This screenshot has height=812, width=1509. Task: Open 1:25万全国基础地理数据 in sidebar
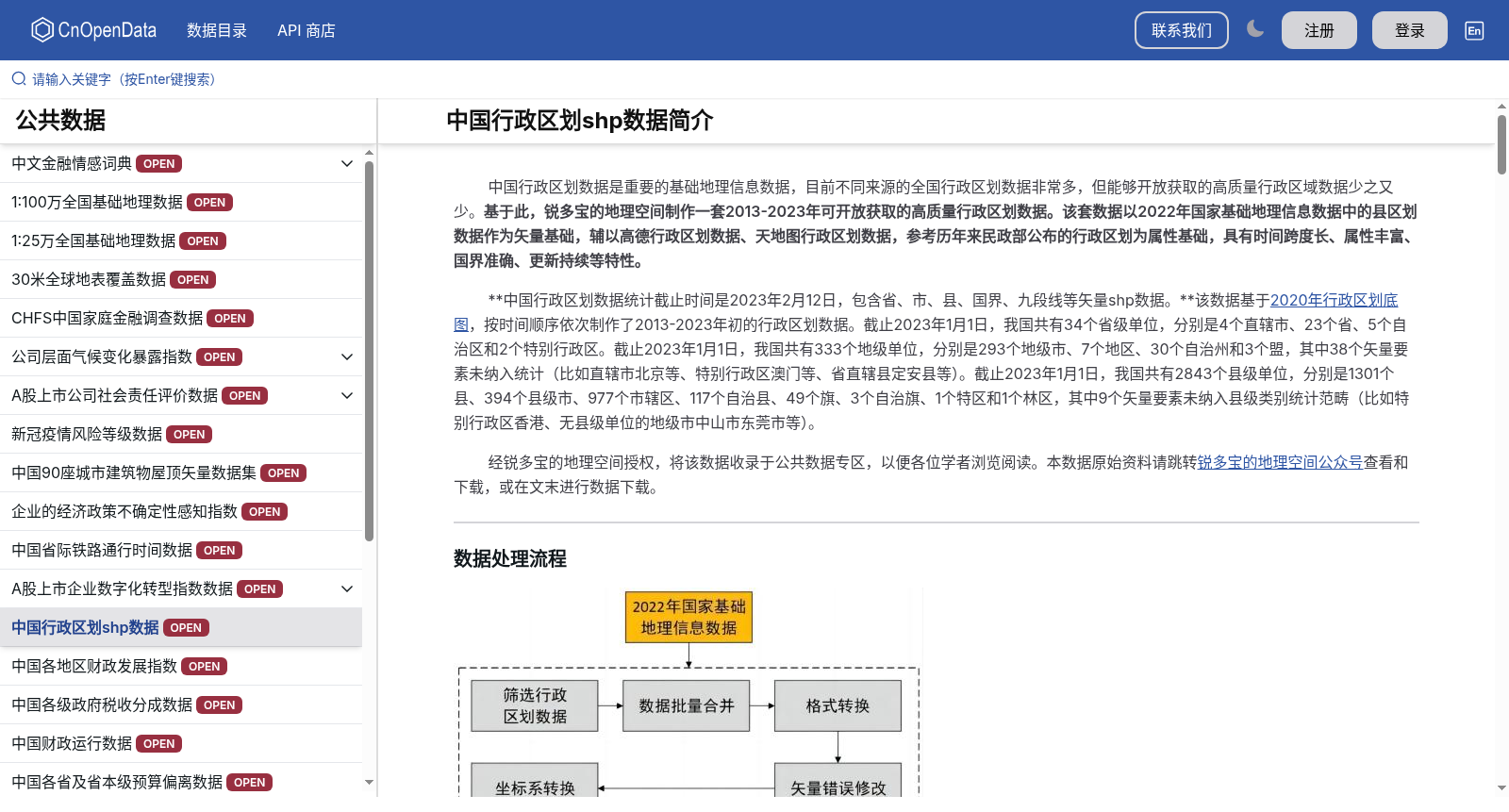181,240
